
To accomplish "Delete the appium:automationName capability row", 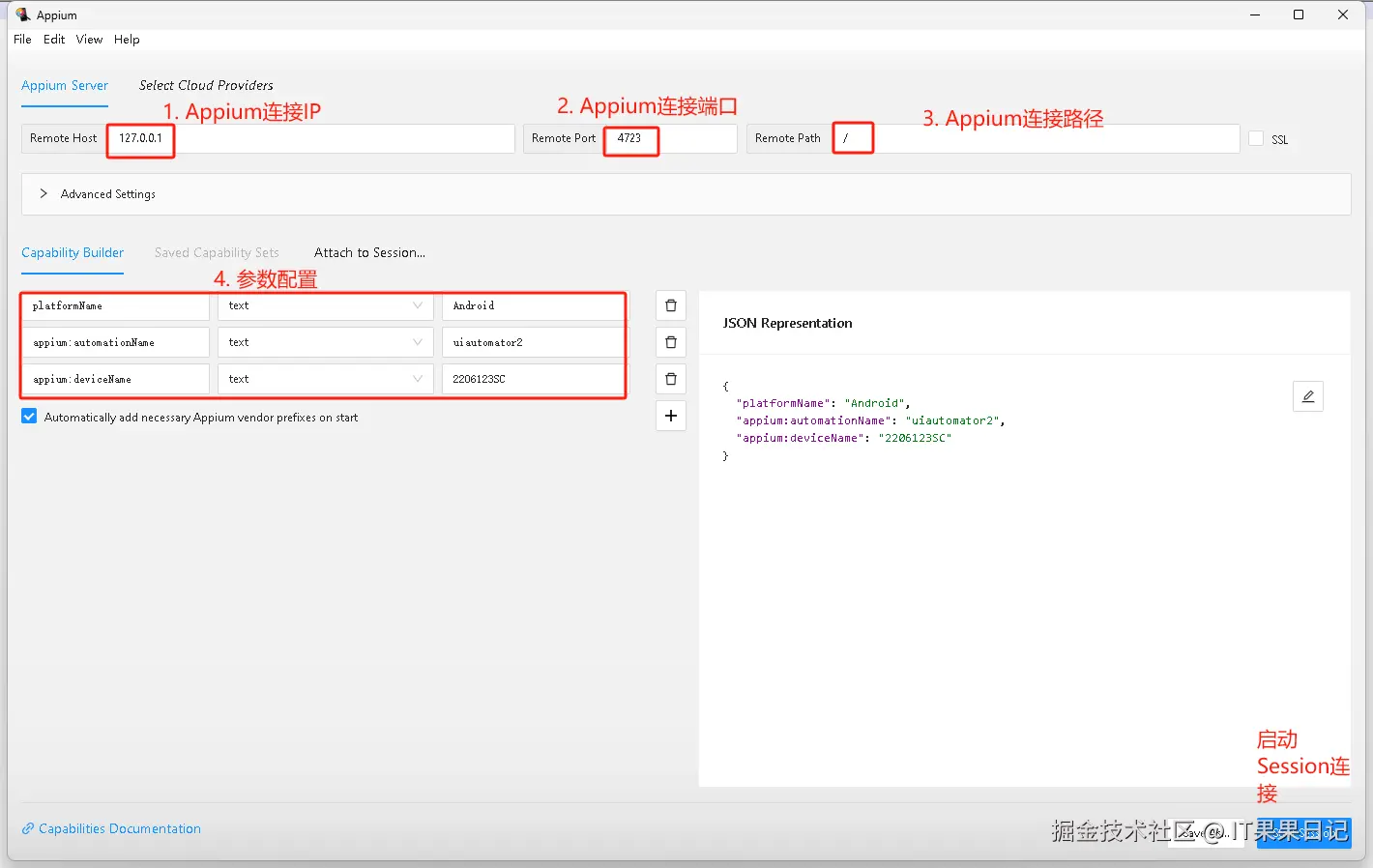I will 671,342.
